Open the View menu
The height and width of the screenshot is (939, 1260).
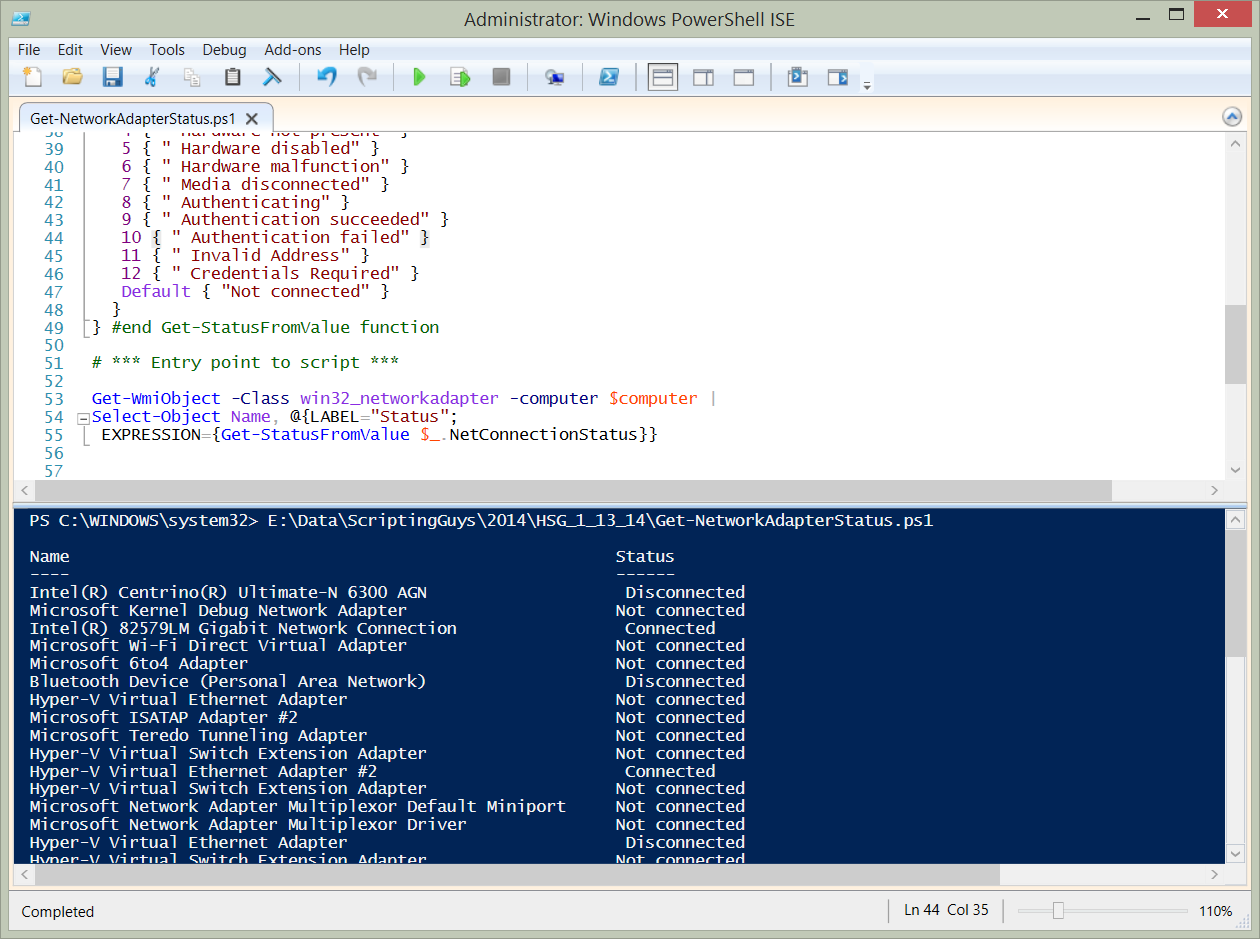[116, 49]
